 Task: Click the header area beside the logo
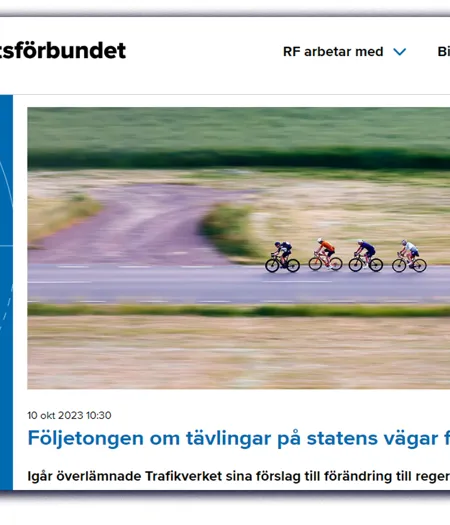point(204,51)
